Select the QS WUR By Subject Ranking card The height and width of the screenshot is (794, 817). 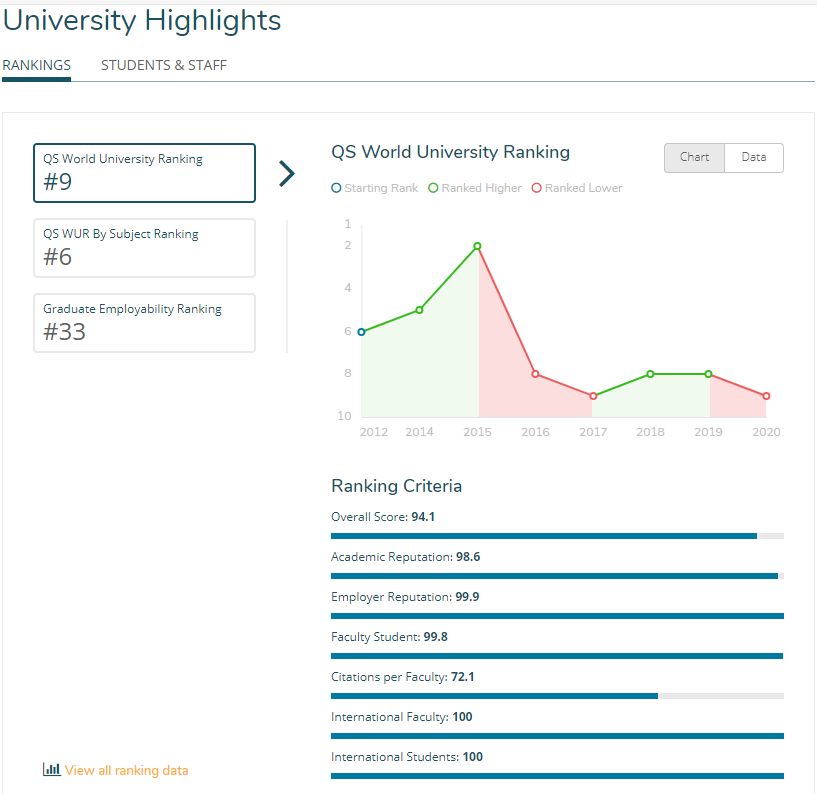(x=144, y=248)
